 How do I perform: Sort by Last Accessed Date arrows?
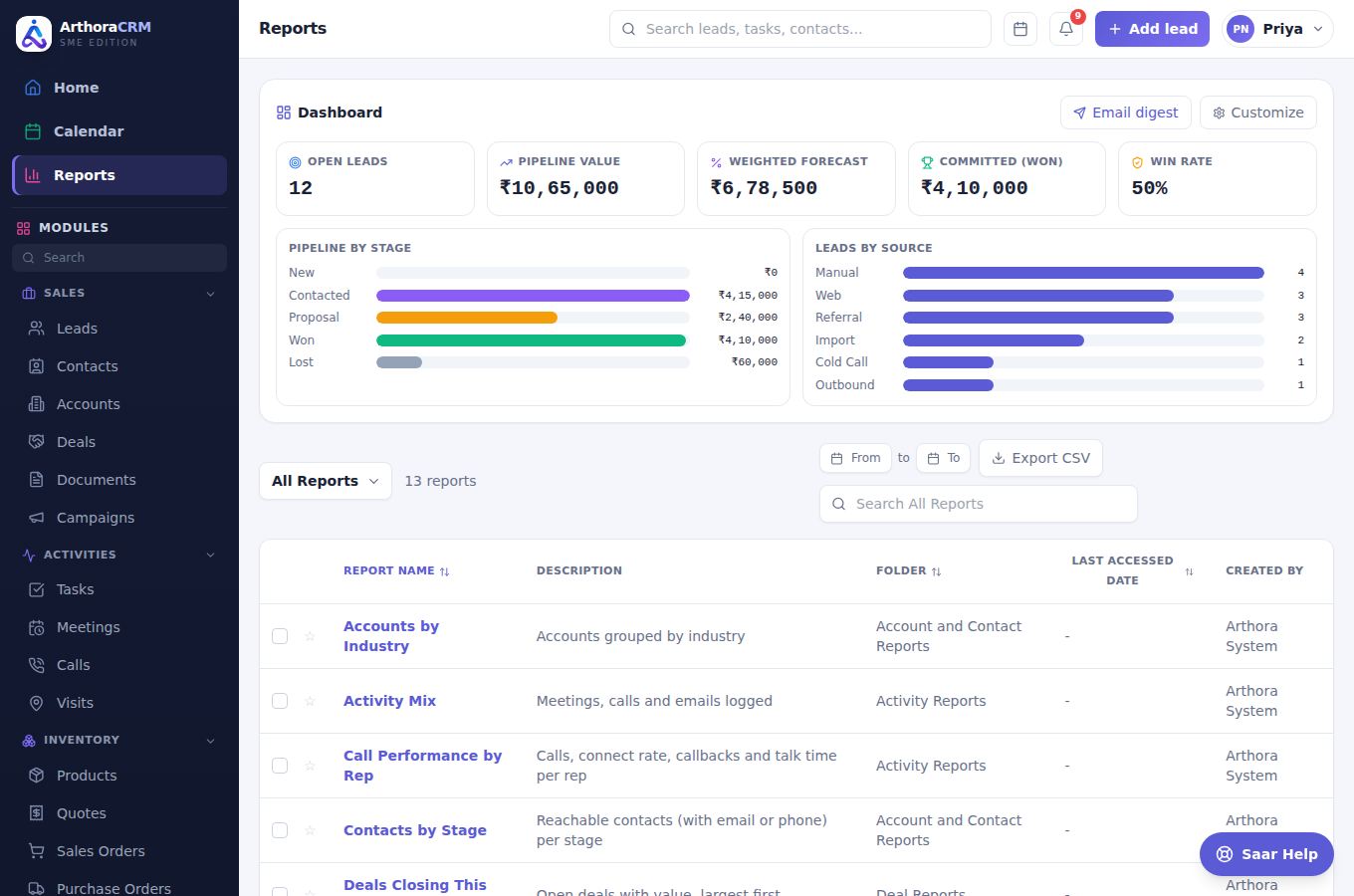pos(1189,571)
